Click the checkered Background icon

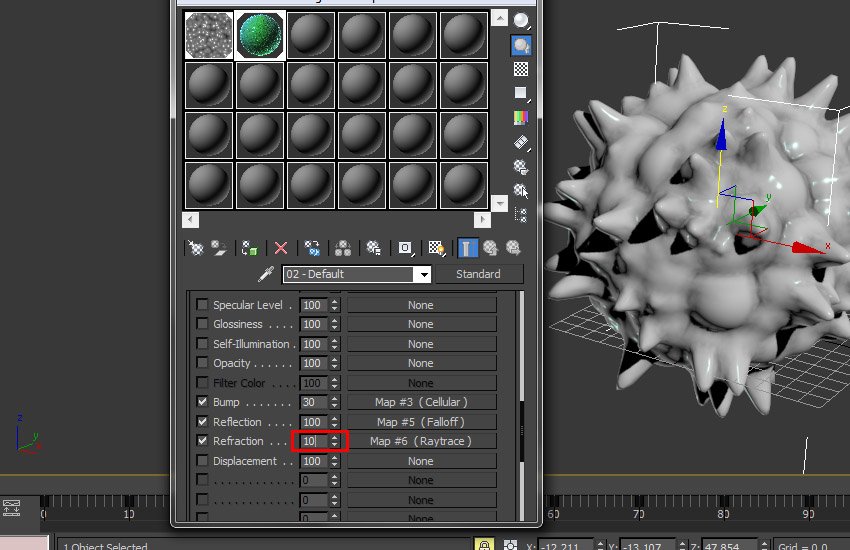521,69
